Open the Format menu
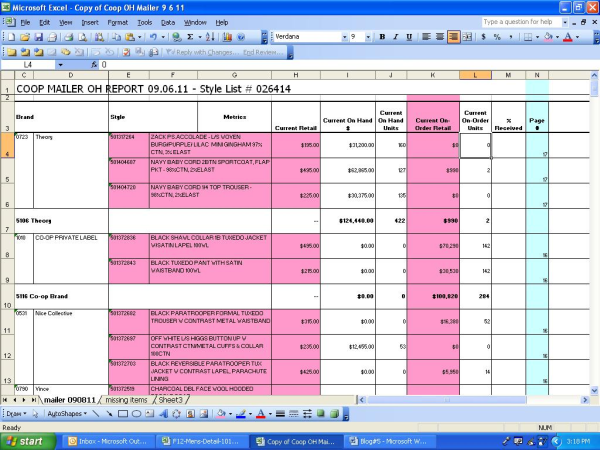This screenshot has width=600, height=450. (x=117, y=21)
